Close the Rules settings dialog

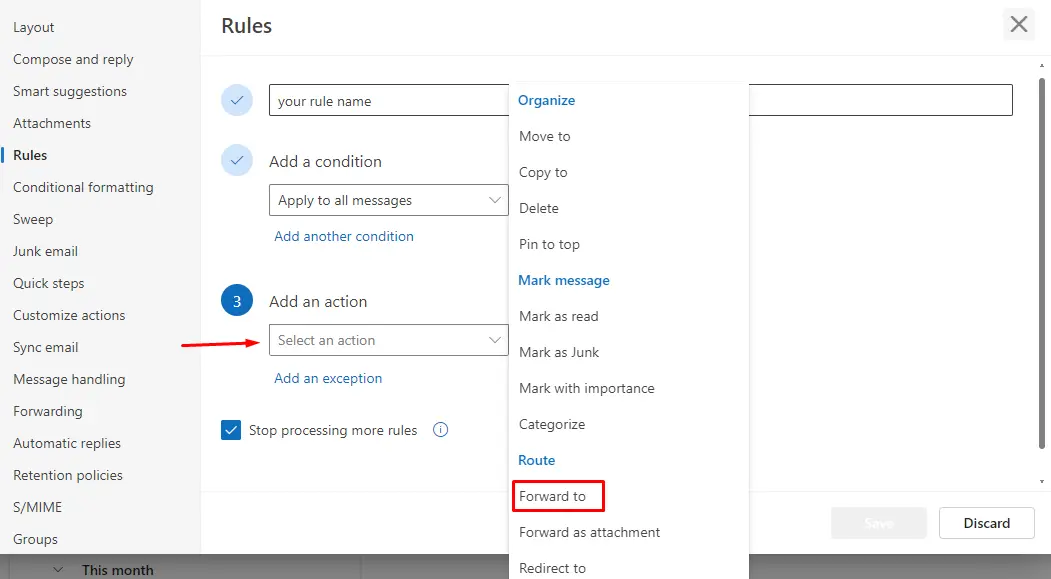pos(1019,25)
